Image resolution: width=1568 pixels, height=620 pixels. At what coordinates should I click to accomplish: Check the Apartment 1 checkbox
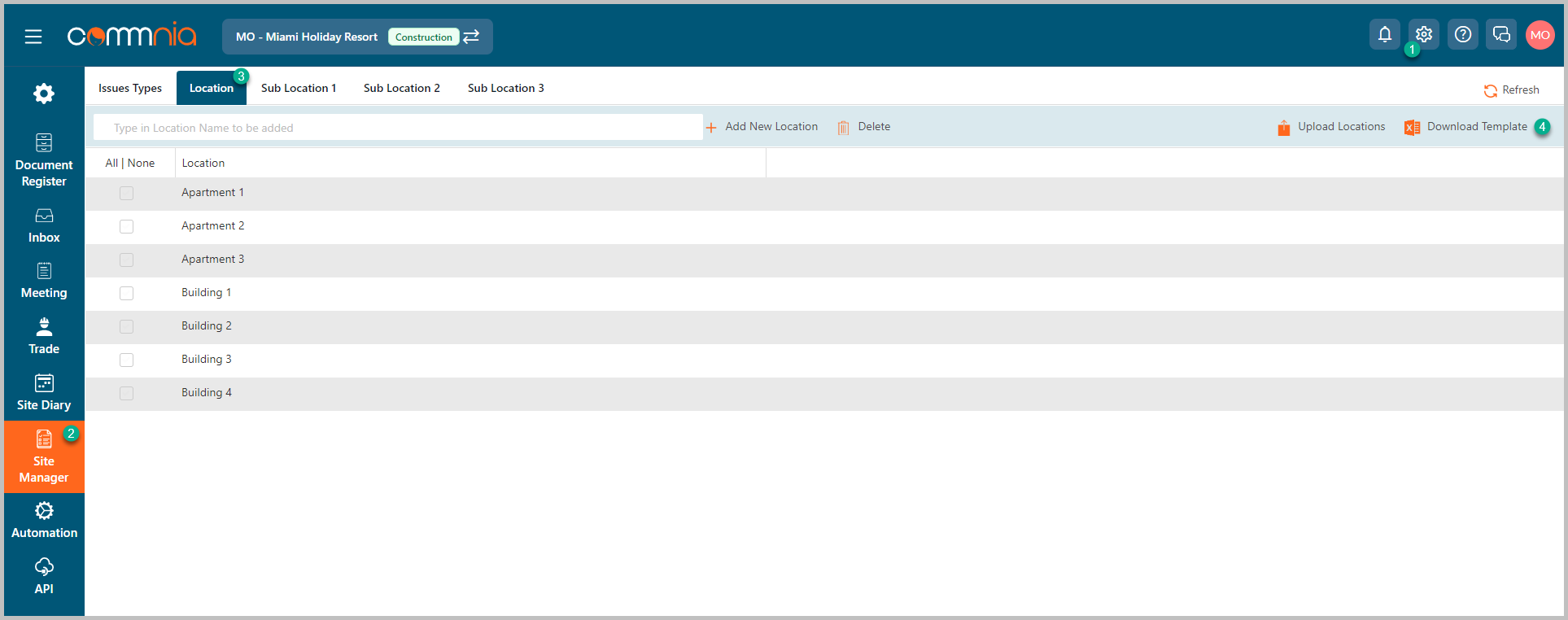pos(126,194)
